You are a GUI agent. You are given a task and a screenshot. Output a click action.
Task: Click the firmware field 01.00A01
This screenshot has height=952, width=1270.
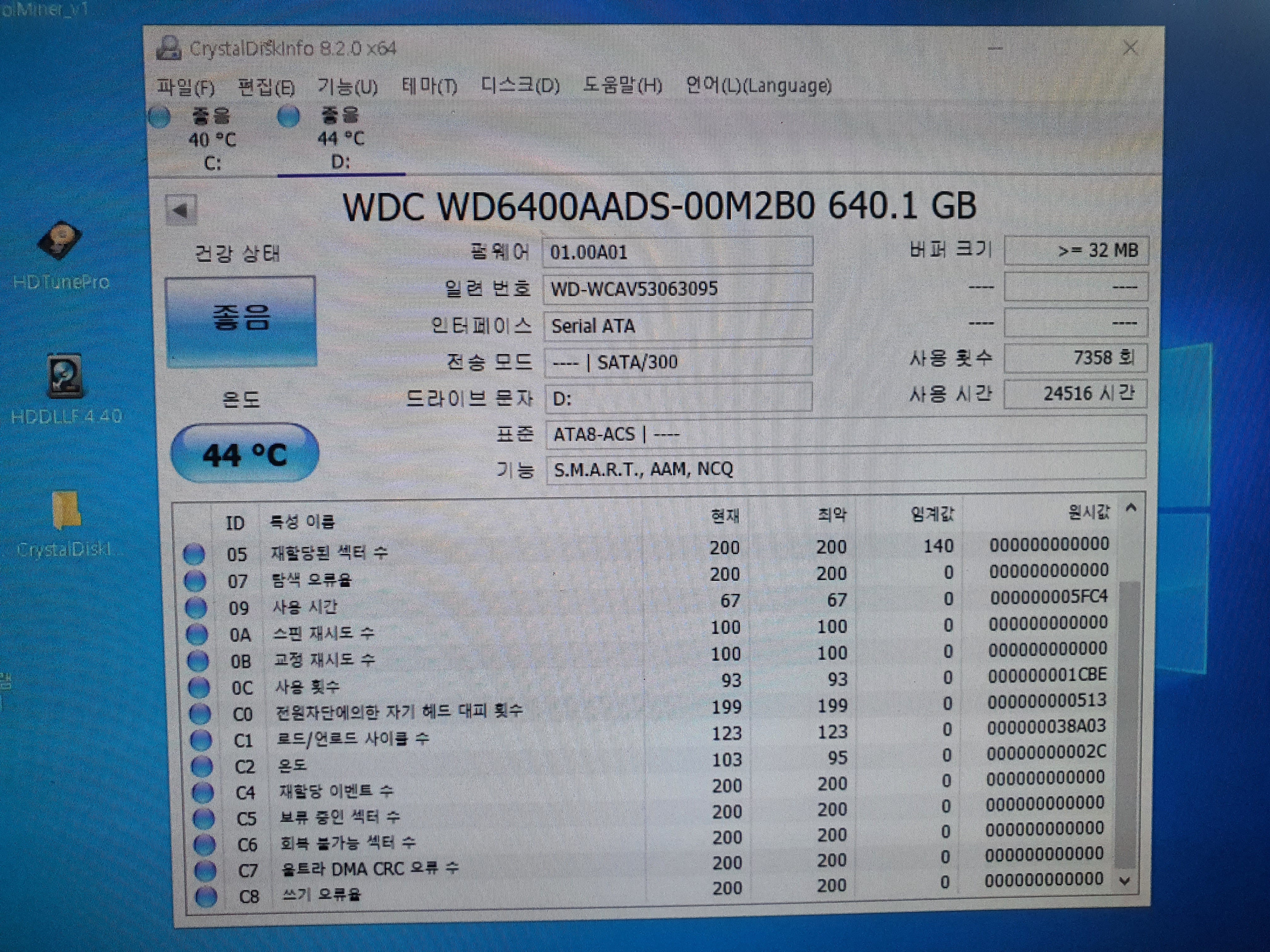click(678, 252)
